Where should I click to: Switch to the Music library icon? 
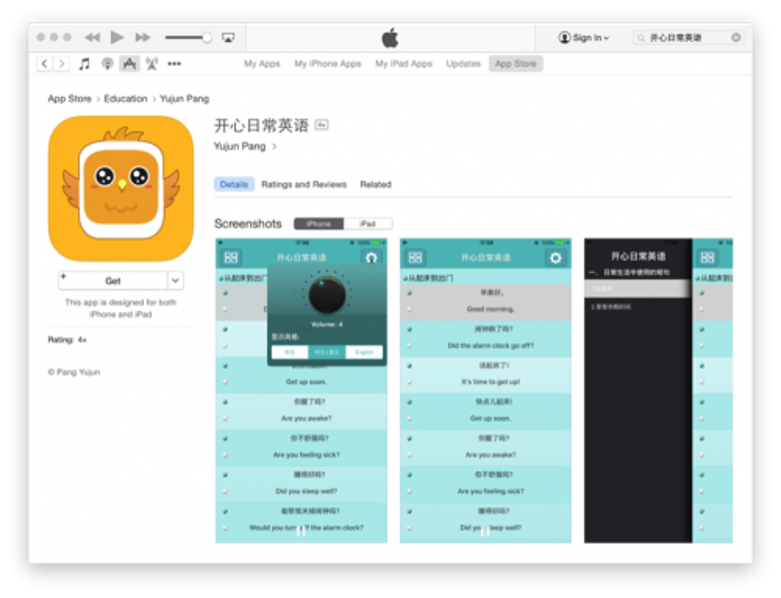click(85, 64)
